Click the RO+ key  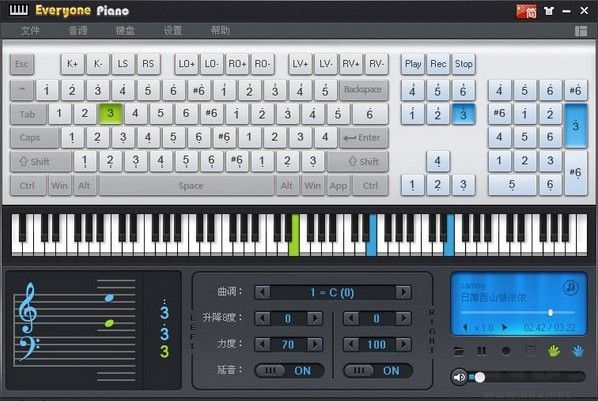tap(237, 64)
